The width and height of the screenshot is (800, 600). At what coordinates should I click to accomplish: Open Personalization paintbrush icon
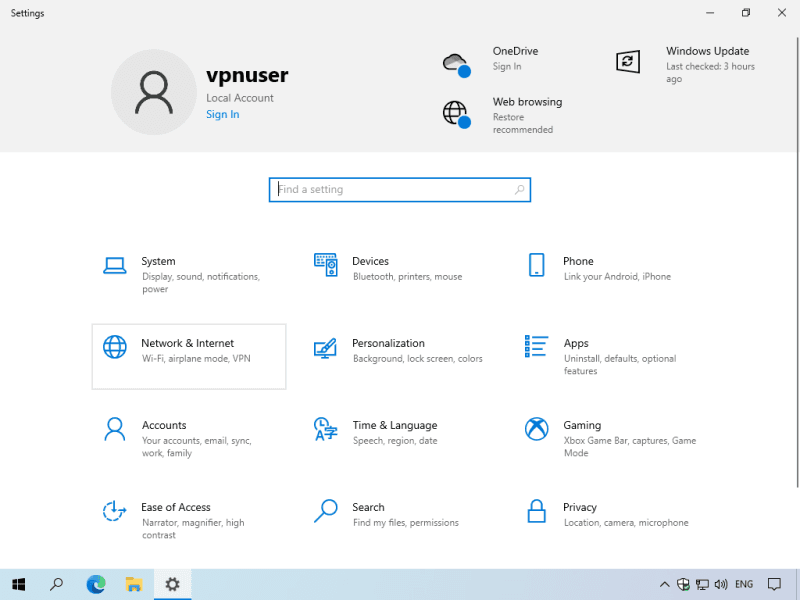point(325,347)
